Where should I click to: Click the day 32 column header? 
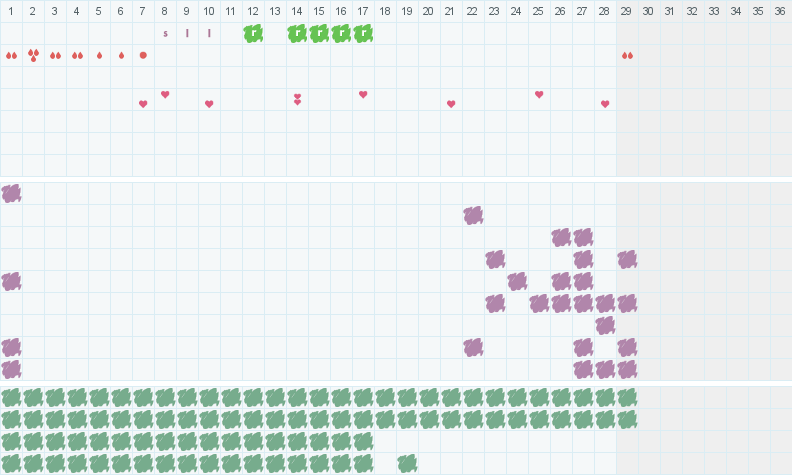point(693,11)
